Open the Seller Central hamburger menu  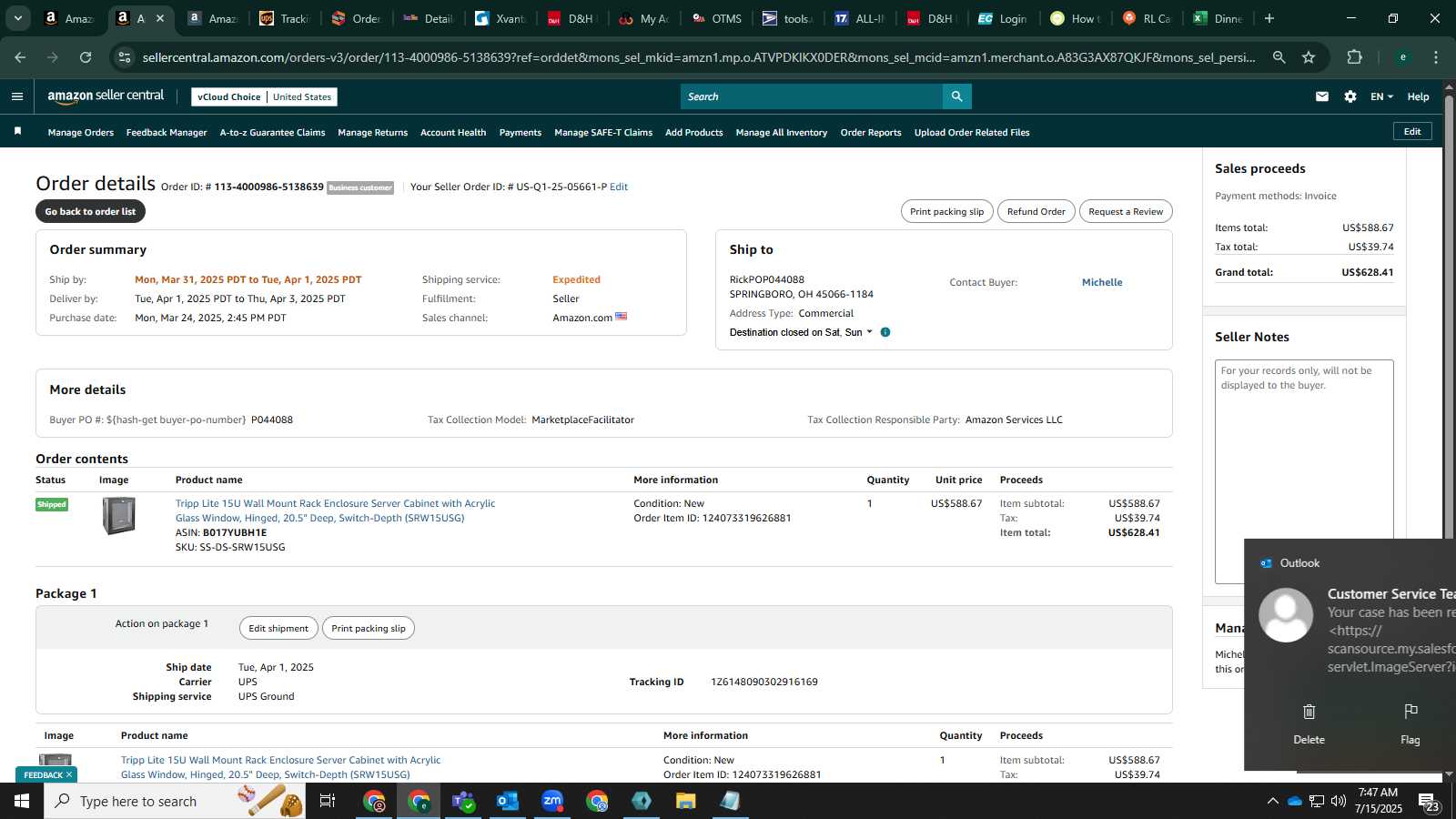(16, 96)
